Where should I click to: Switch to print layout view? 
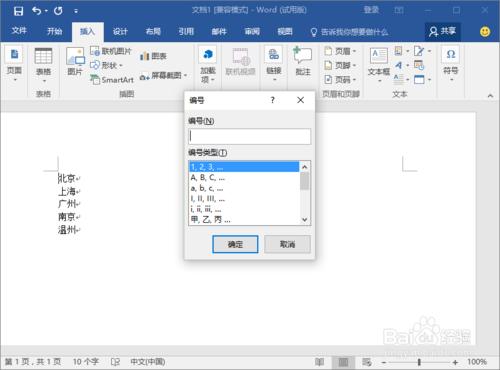click(343, 362)
